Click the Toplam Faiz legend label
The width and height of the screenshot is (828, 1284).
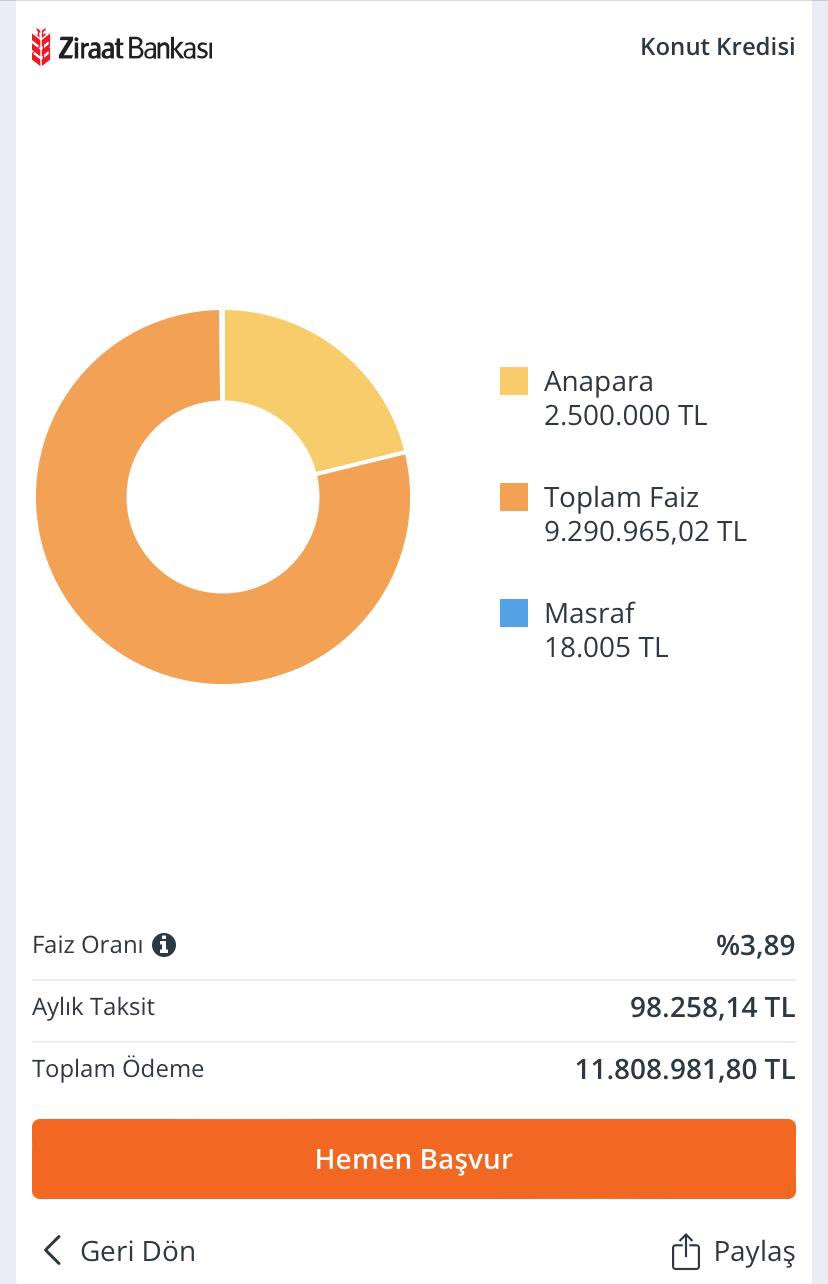click(621, 497)
